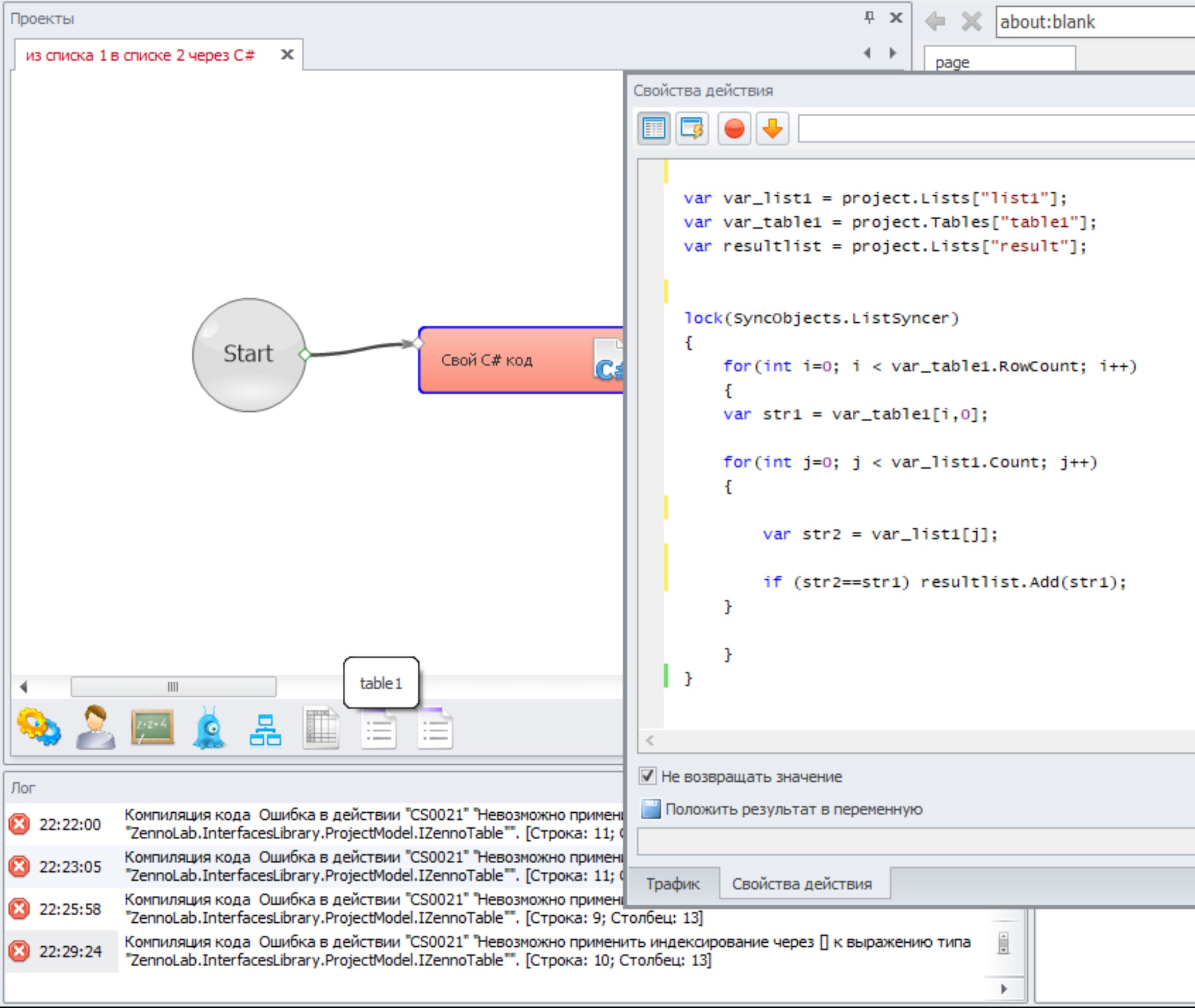The image size is (1195, 1008).
Task: Switch to the Трафик tab
Action: (x=673, y=884)
